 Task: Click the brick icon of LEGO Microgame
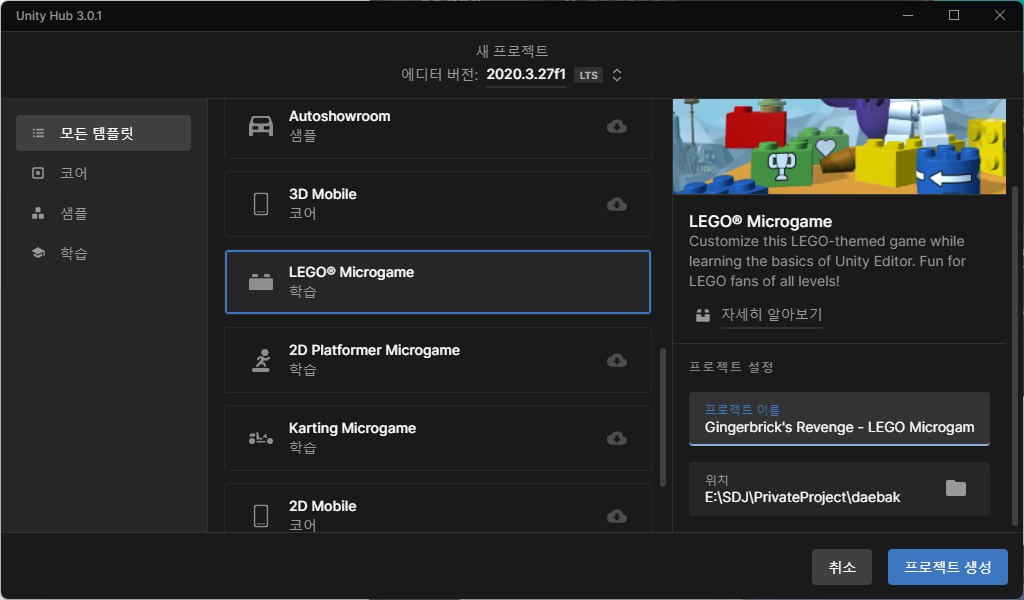[x=261, y=282]
